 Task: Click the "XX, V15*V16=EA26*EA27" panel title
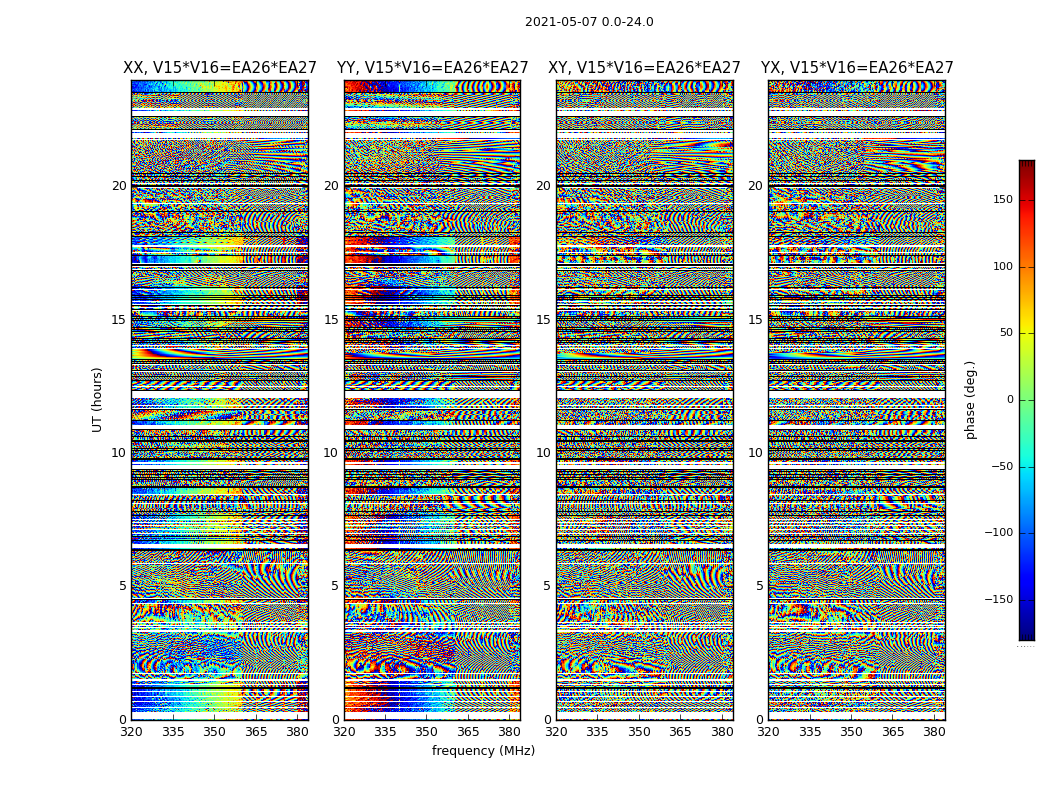[x=220, y=68]
